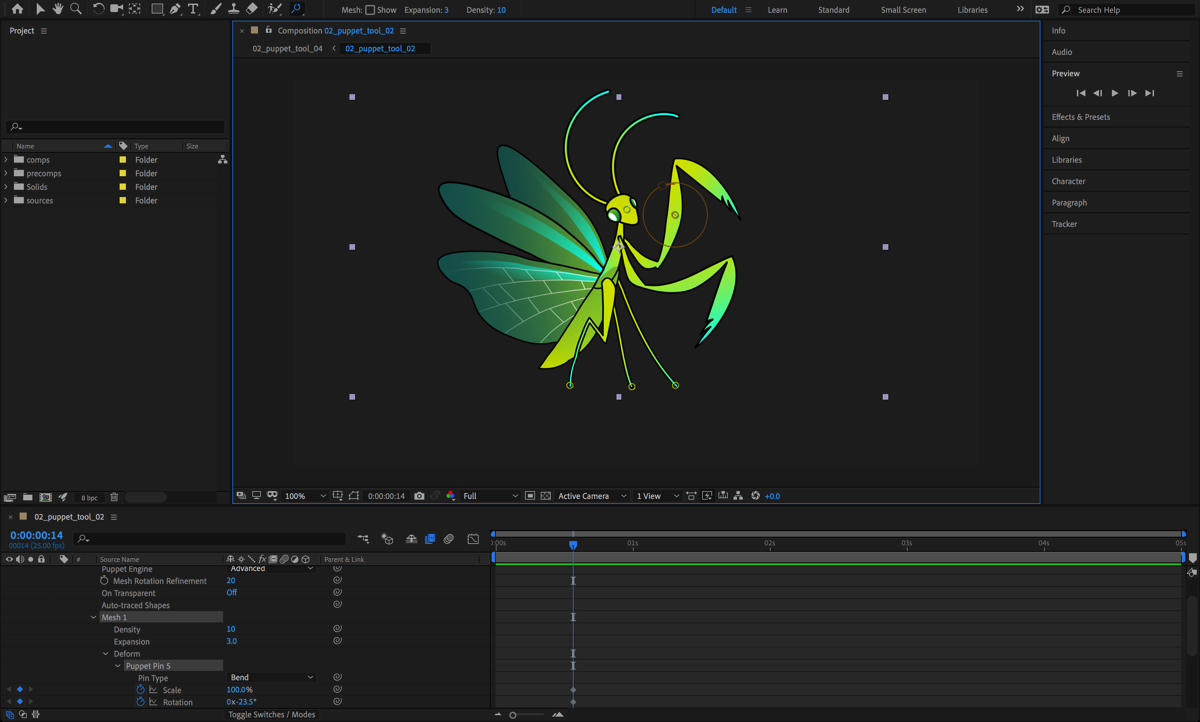Image resolution: width=1200 pixels, height=722 pixels.
Task: Open the resolution dropdown showing Full
Action: (x=490, y=496)
